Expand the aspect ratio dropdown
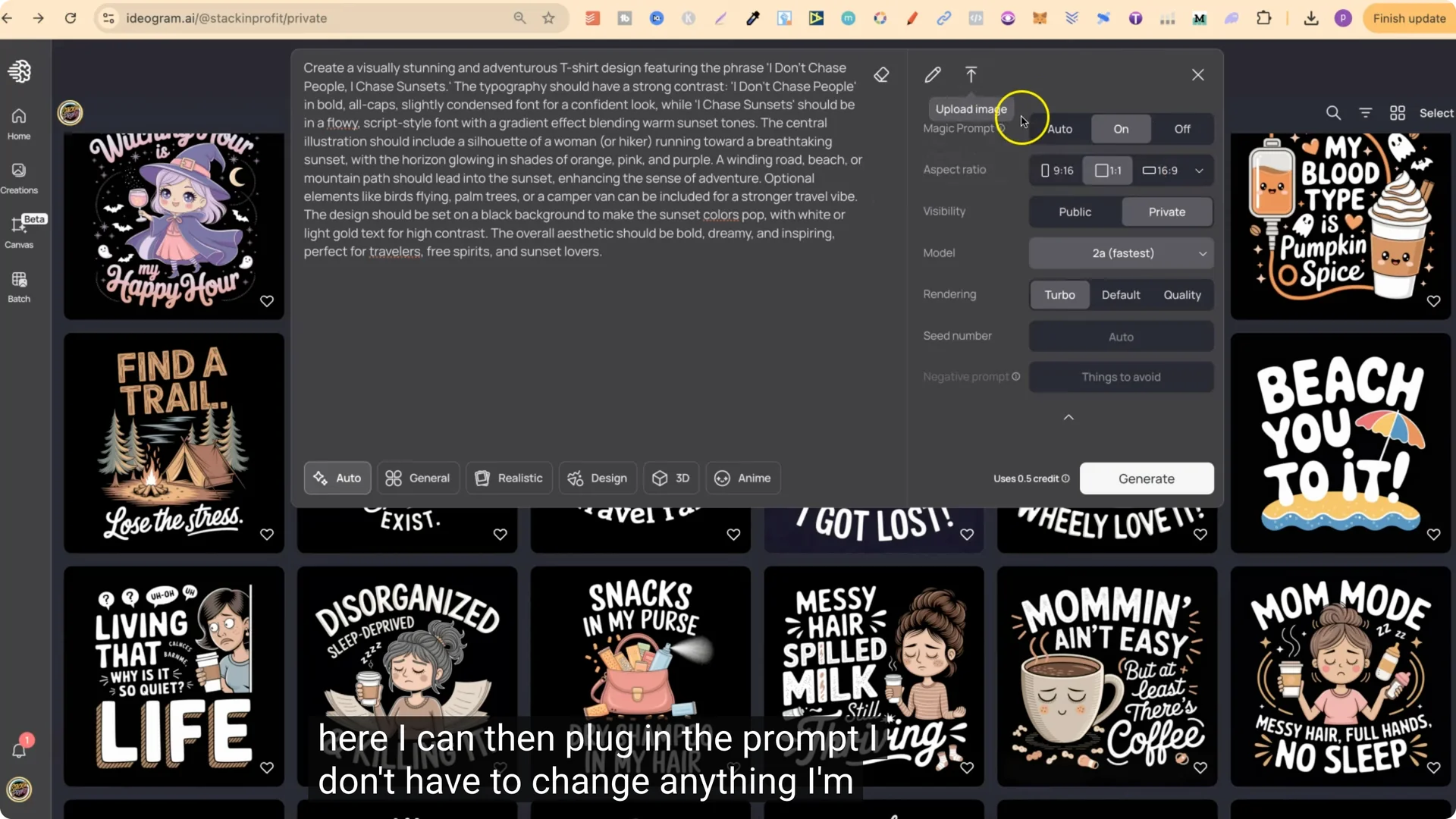The width and height of the screenshot is (1456, 819). pos(1200,170)
